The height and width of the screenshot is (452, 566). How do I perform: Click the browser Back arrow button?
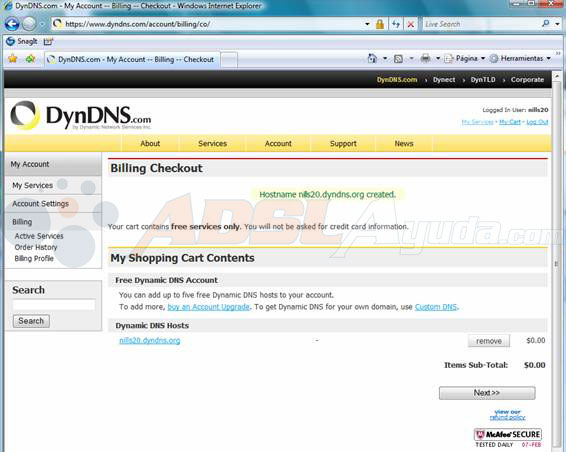(x=12, y=24)
